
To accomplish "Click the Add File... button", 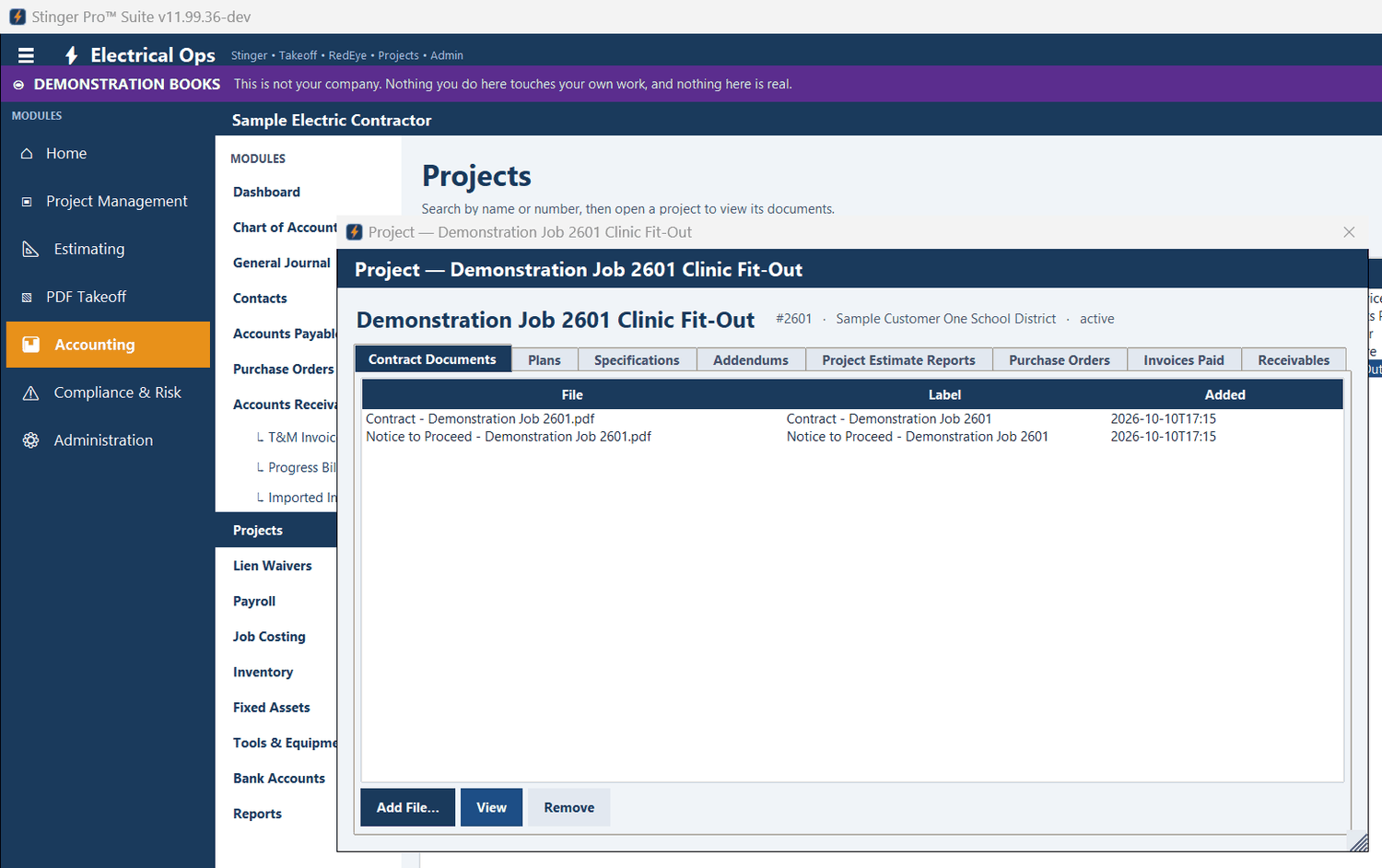I will [x=408, y=807].
